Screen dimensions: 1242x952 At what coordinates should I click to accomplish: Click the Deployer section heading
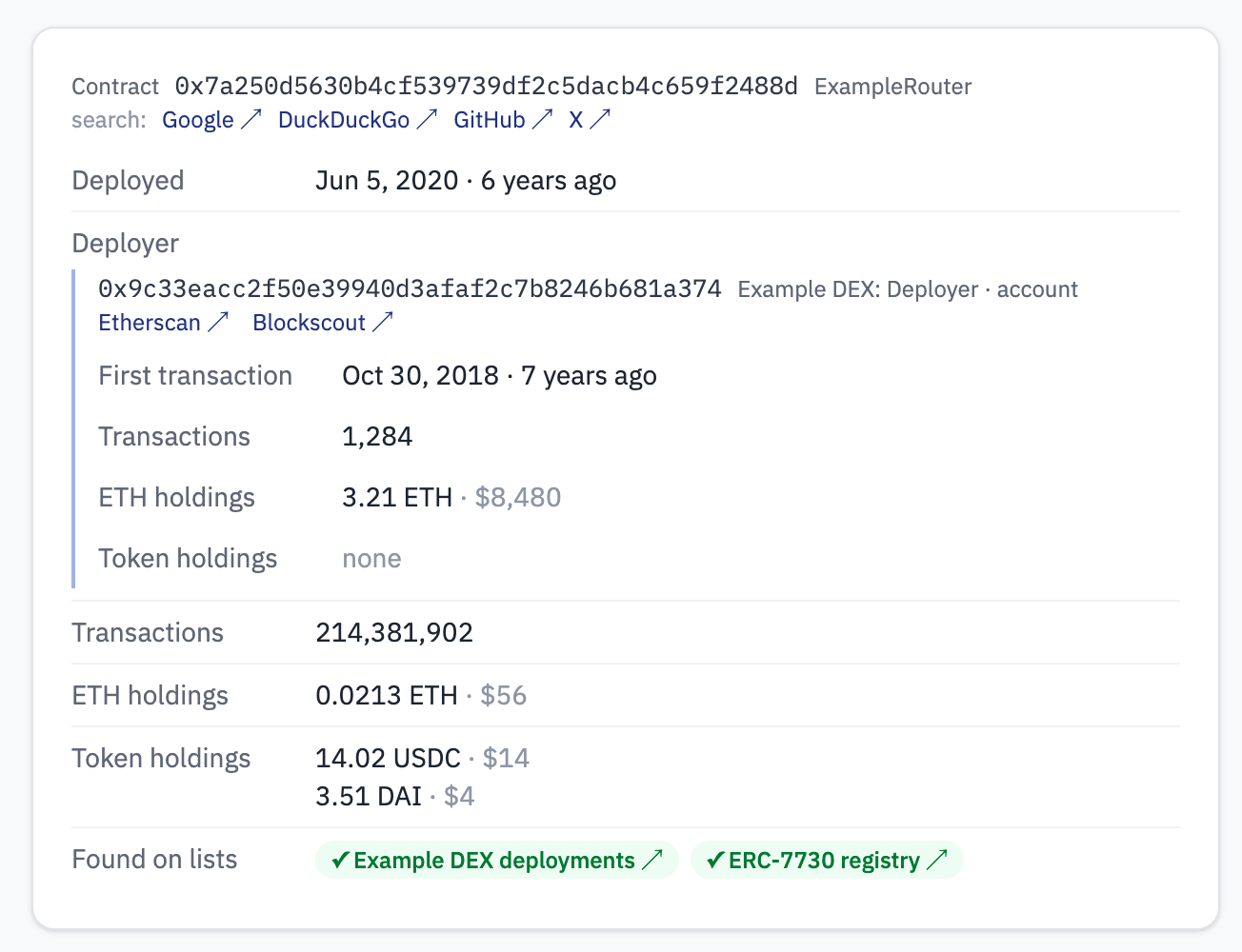click(125, 244)
